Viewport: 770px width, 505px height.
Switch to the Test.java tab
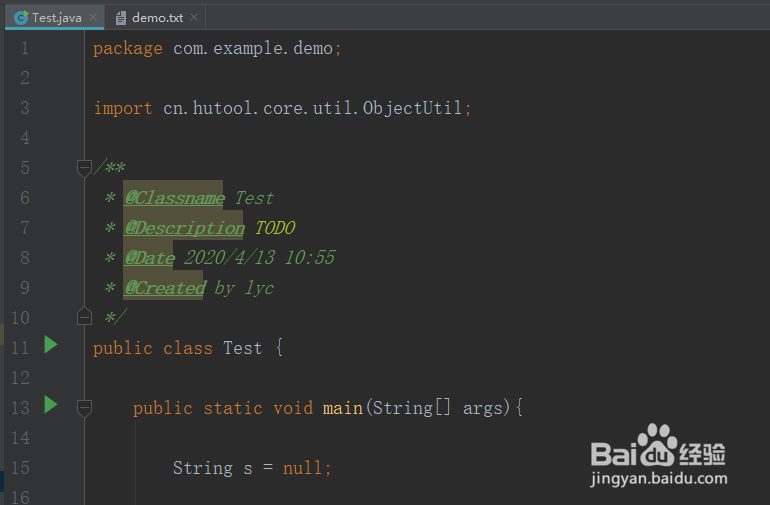[56, 18]
